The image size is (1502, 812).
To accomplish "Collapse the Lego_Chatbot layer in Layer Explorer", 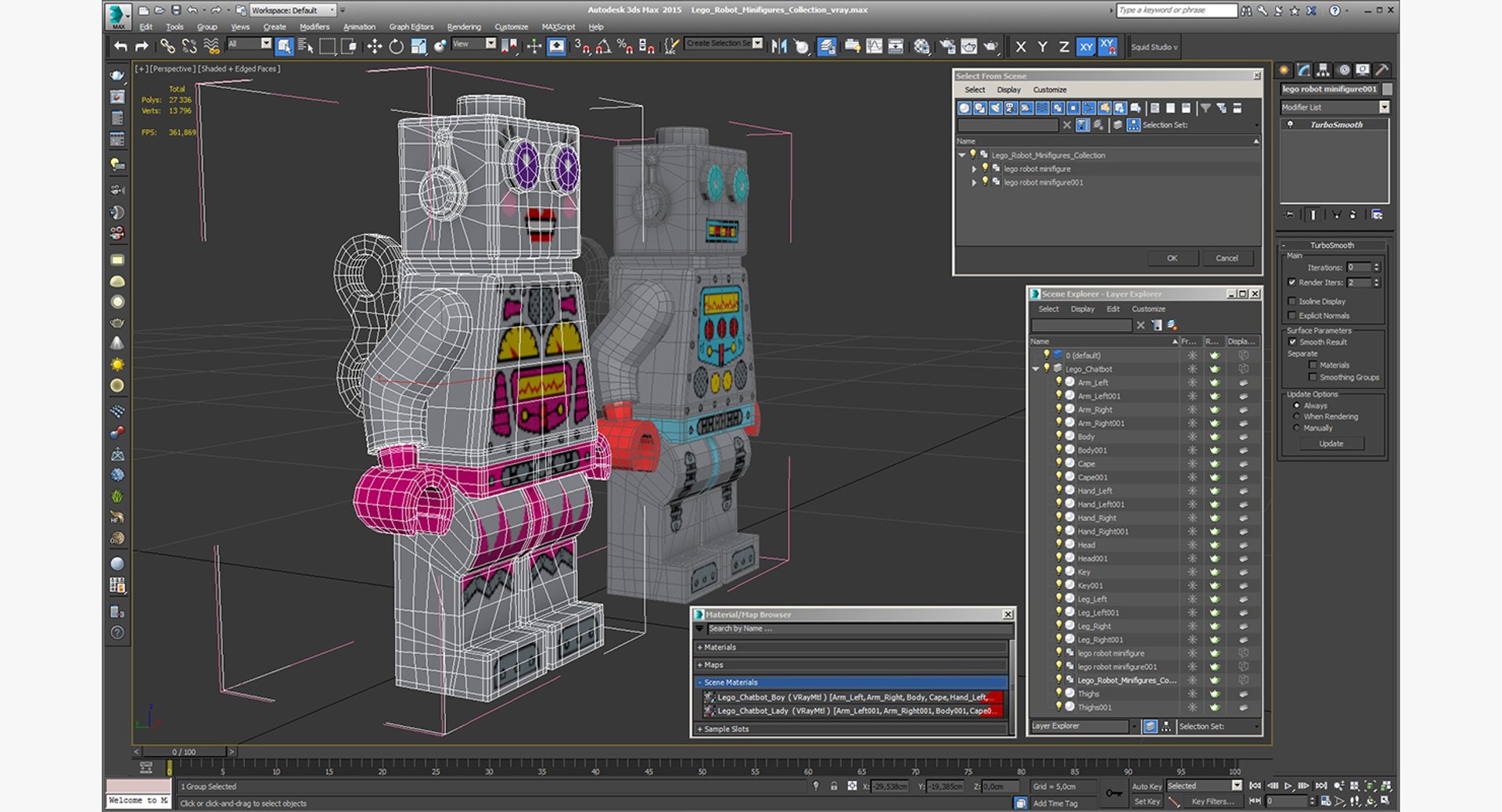I will click(x=1036, y=368).
